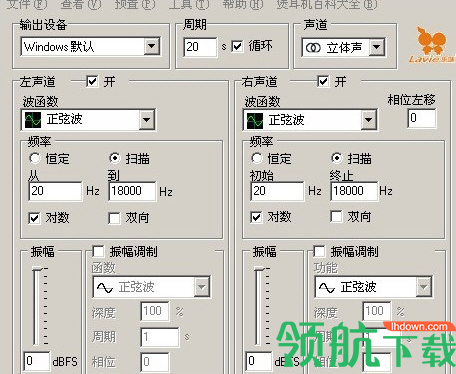The image size is (456, 374).
Task: Open the 声道 立体声 dropdown
Action: click(343, 47)
